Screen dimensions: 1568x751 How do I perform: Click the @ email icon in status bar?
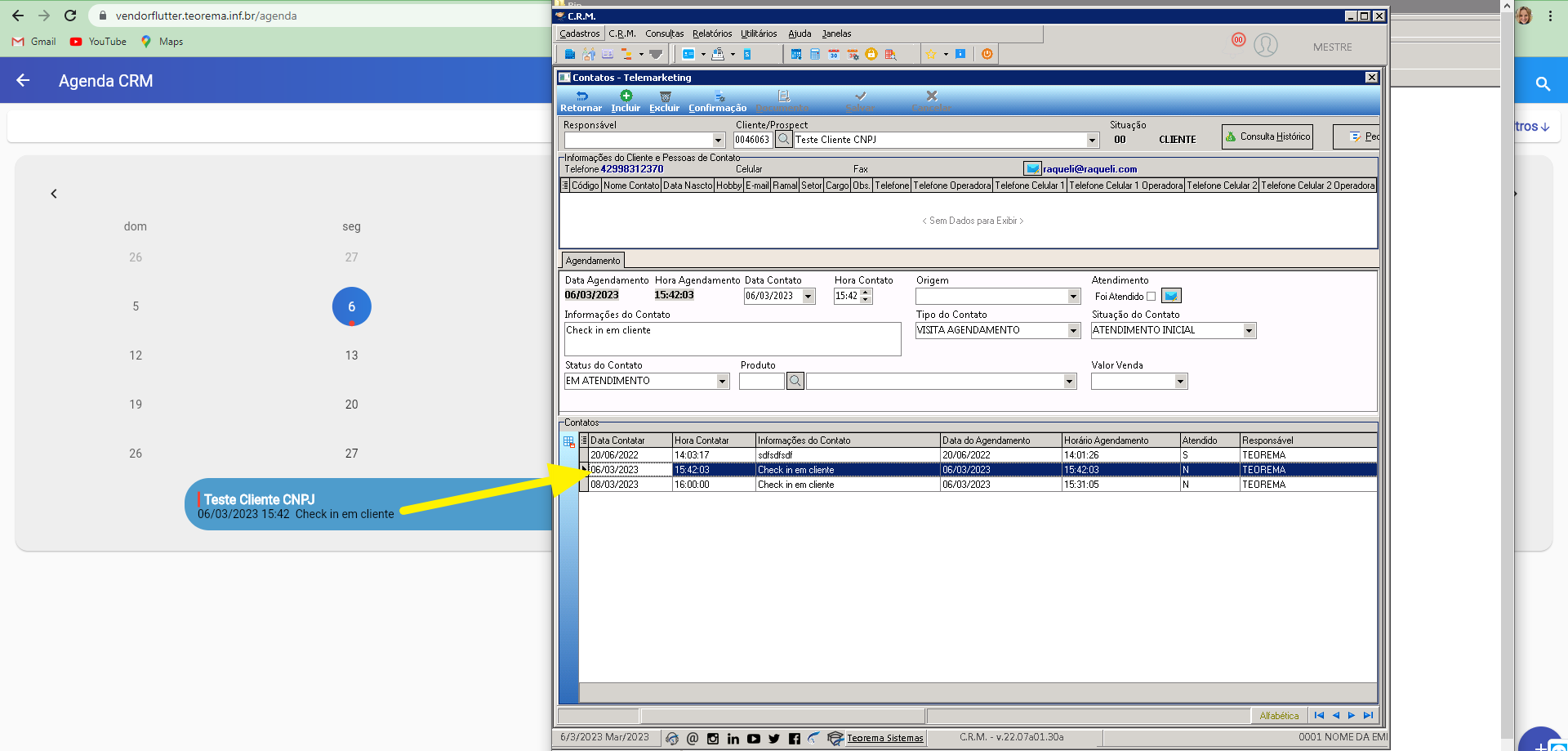pyautogui.click(x=693, y=739)
